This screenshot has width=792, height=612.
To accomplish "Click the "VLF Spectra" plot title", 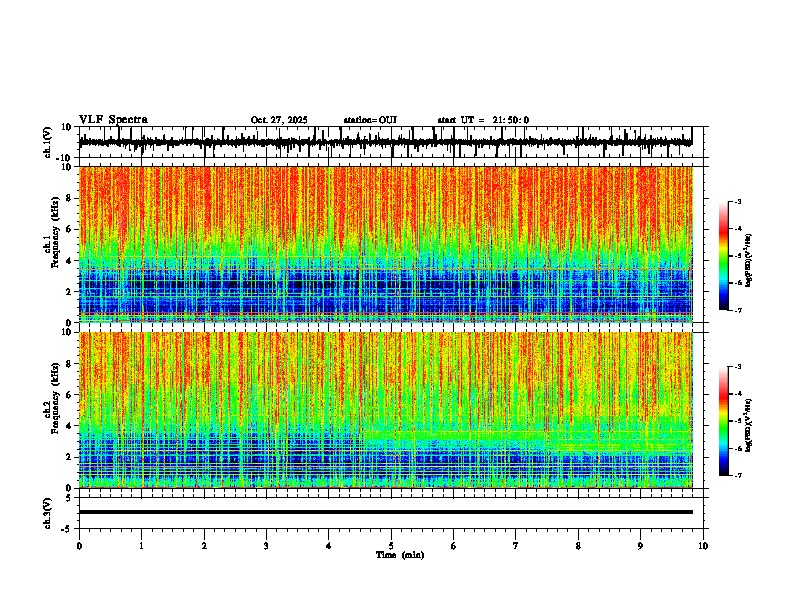I will pyautogui.click(x=113, y=120).
